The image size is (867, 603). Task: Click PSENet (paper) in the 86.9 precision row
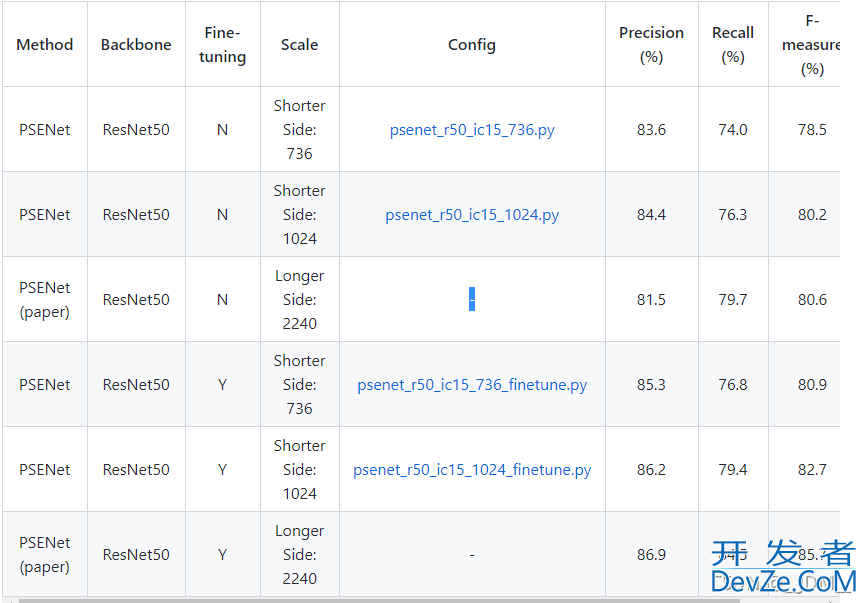tap(45, 555)
